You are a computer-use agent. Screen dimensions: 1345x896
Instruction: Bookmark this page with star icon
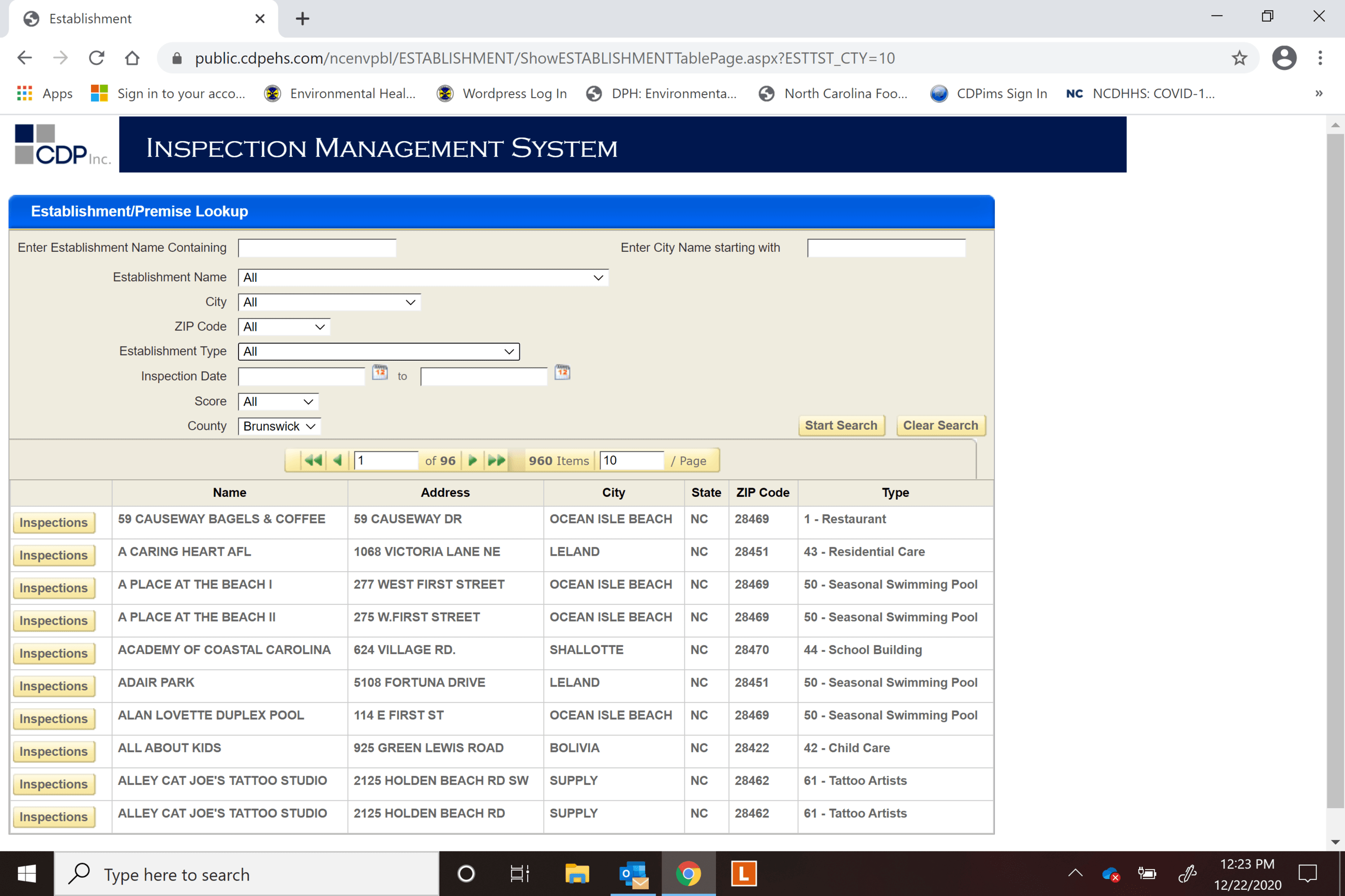pos(1238,58)
